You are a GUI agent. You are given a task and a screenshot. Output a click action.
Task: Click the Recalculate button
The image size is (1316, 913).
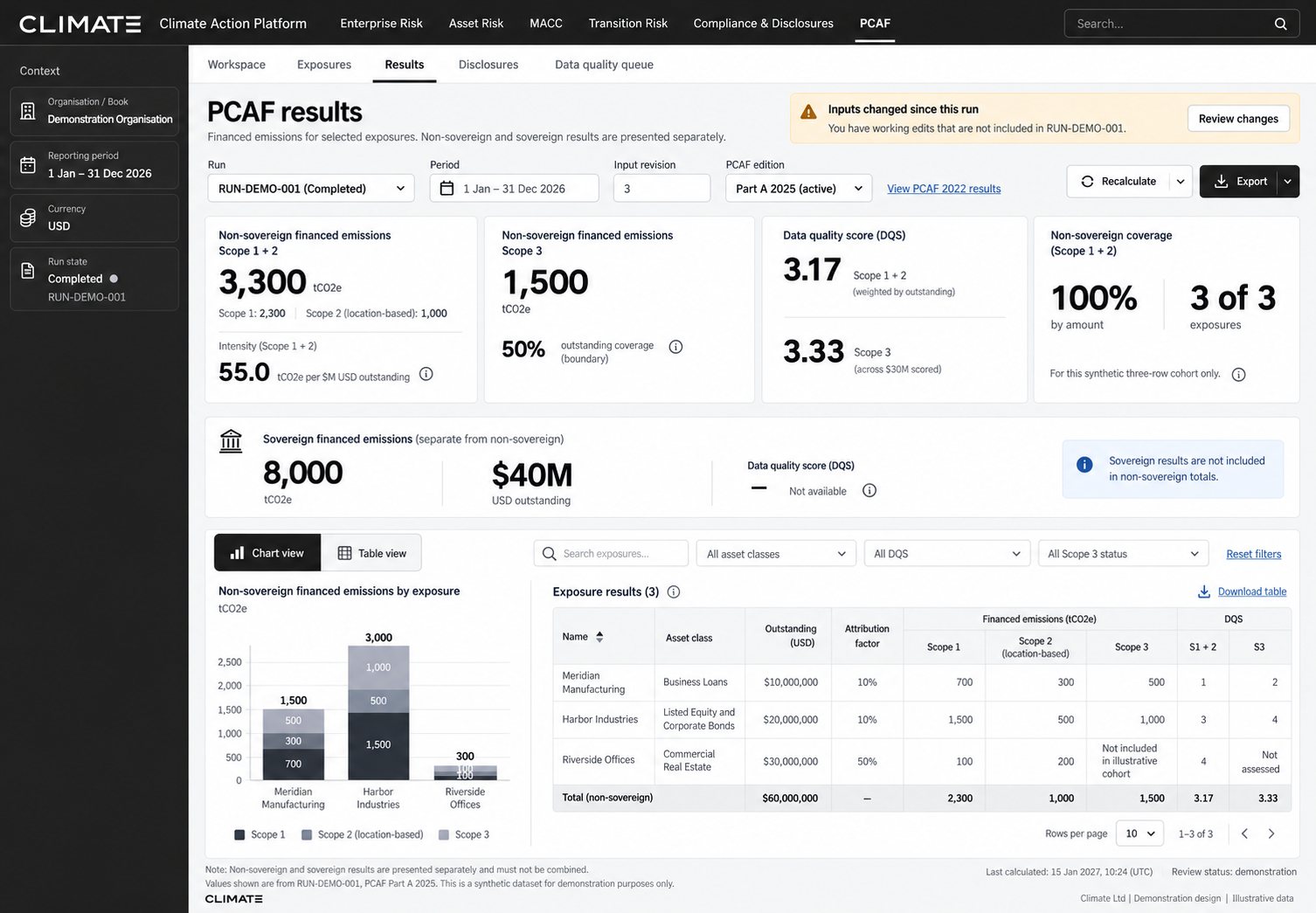click(x=1119, y=182)
